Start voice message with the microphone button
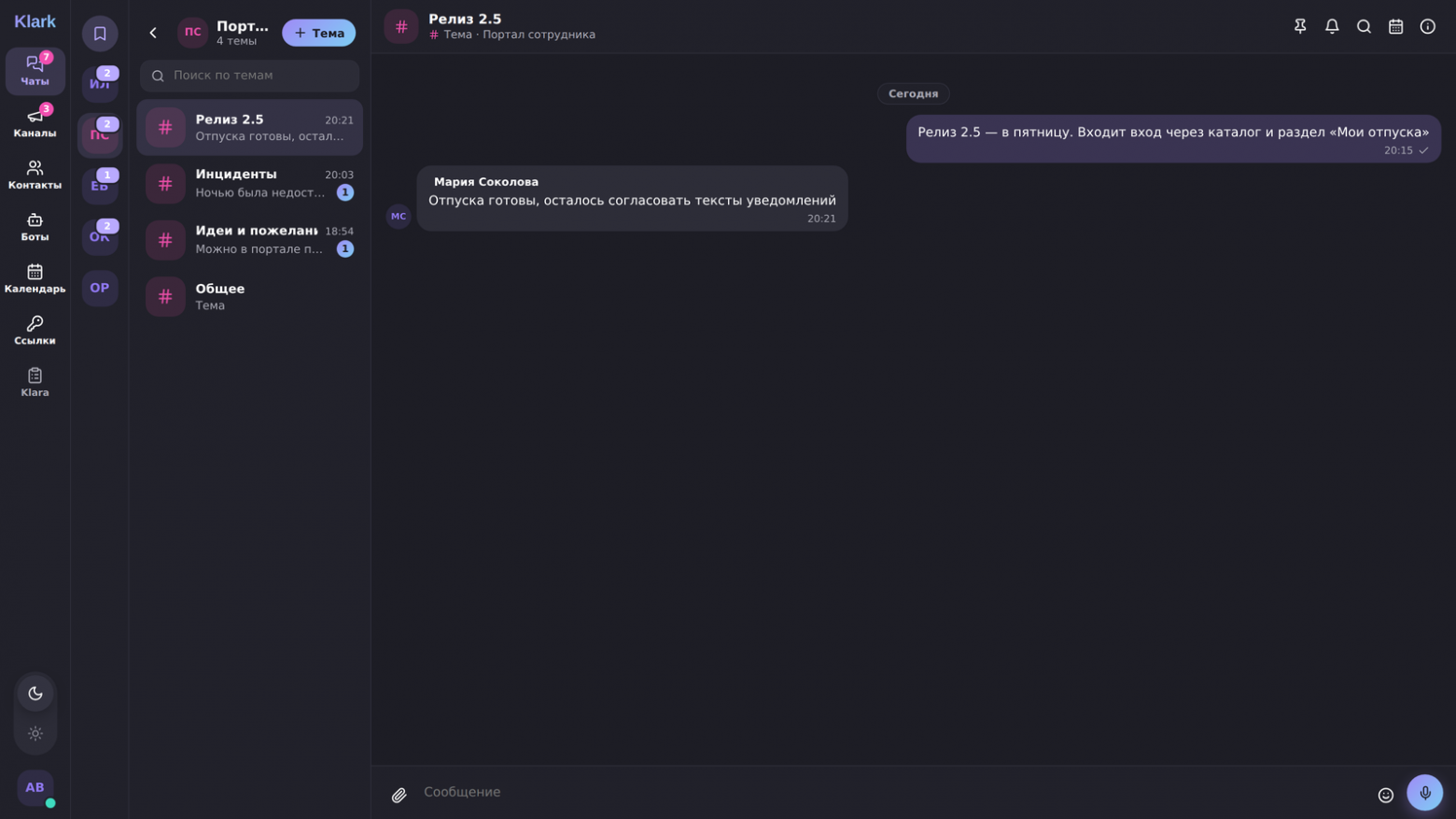Screen dimensions: 1456x819 1424,792
